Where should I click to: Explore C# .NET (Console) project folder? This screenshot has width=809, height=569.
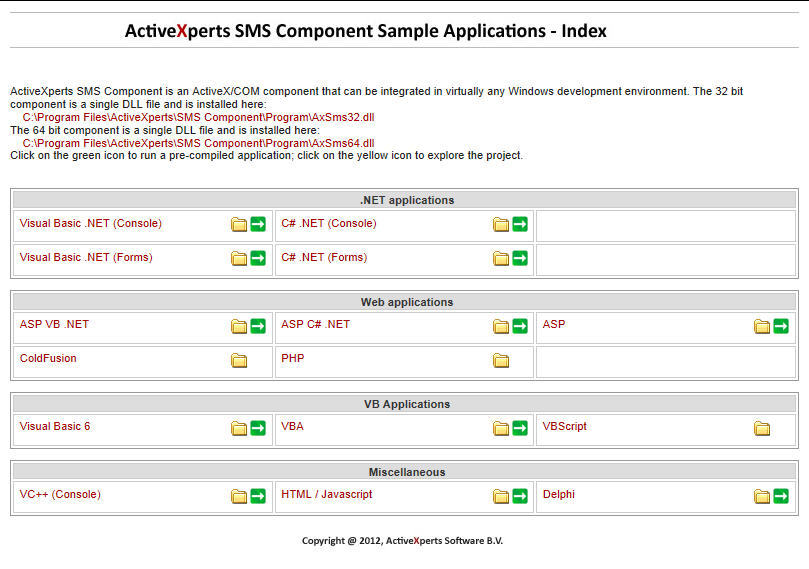point(501,224)
